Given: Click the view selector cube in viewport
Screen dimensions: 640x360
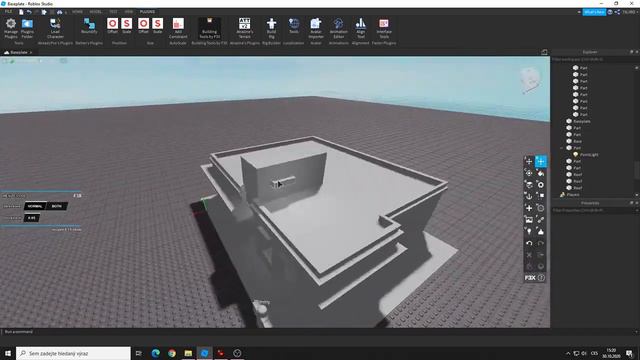Looking at the screenshot, I should click(x=530, y=80).
